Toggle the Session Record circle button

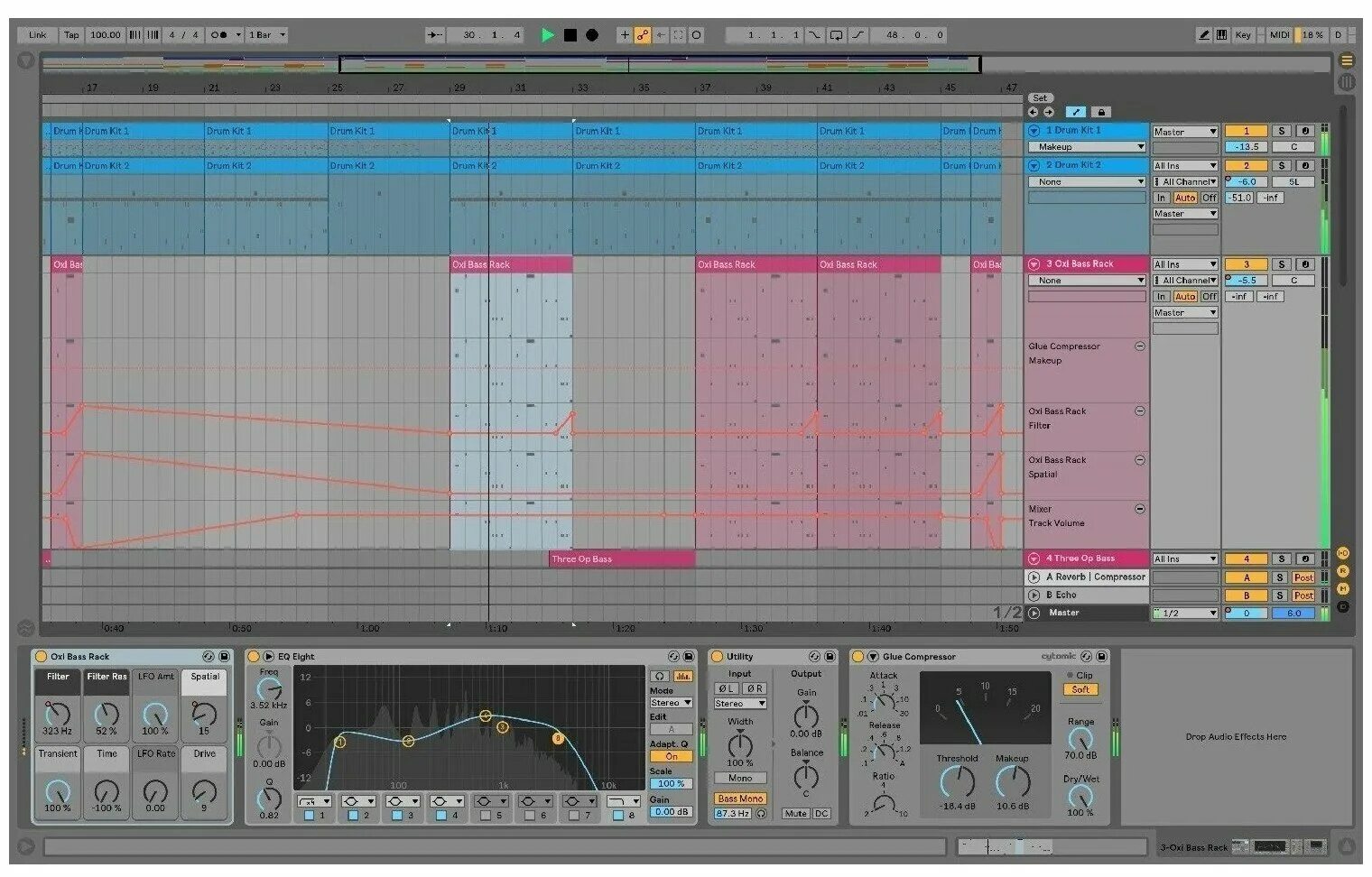tap(696, 35)
